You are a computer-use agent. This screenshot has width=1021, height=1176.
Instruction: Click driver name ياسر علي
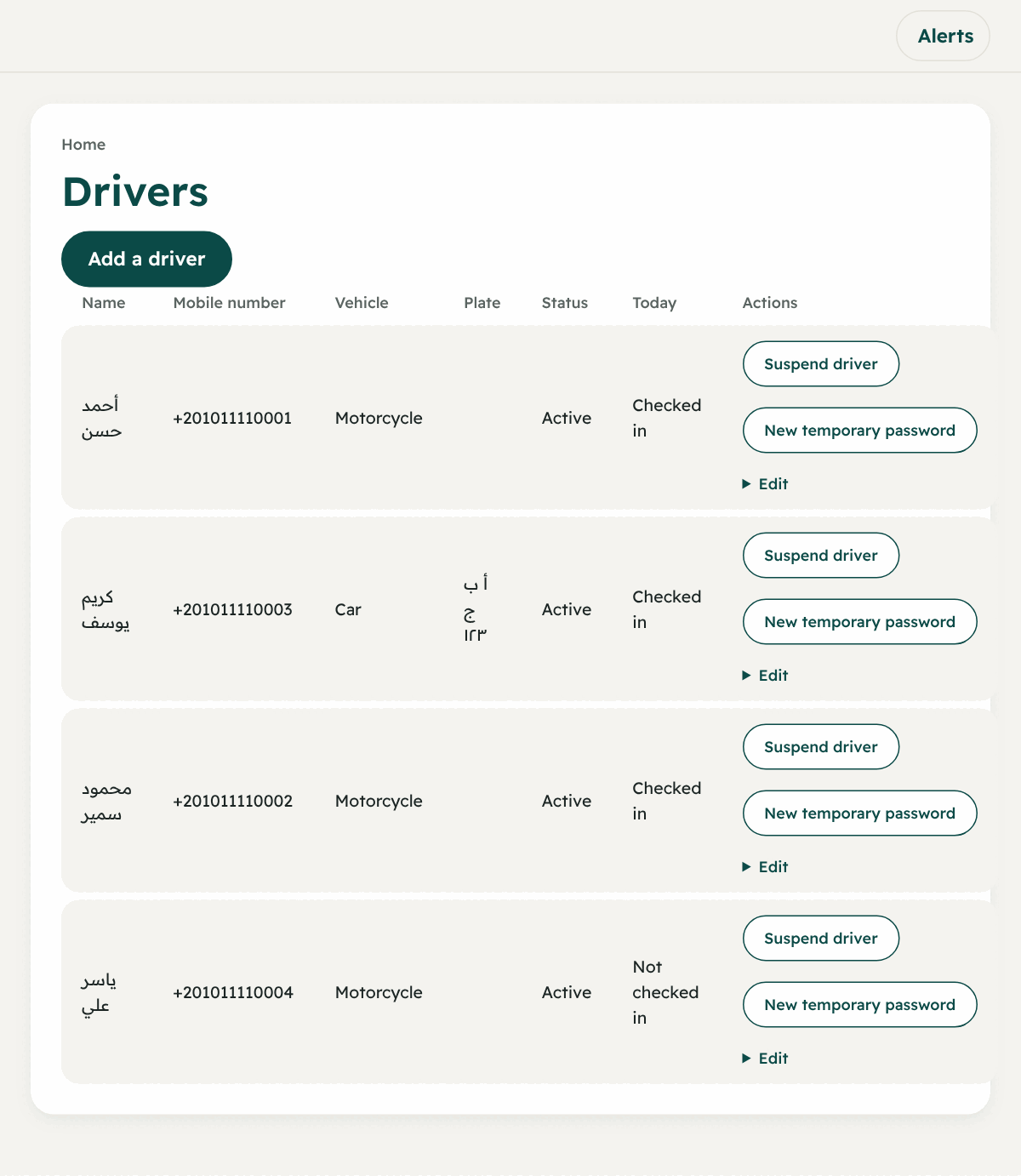tap(99, 992)
